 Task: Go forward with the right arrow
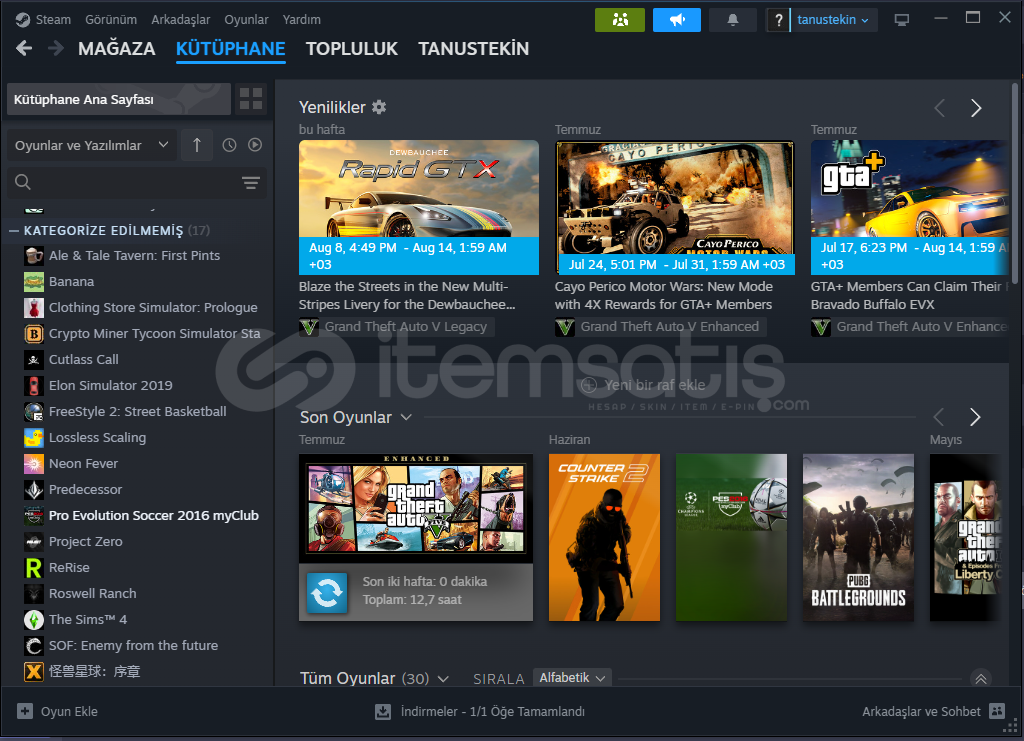pos(56,48)
